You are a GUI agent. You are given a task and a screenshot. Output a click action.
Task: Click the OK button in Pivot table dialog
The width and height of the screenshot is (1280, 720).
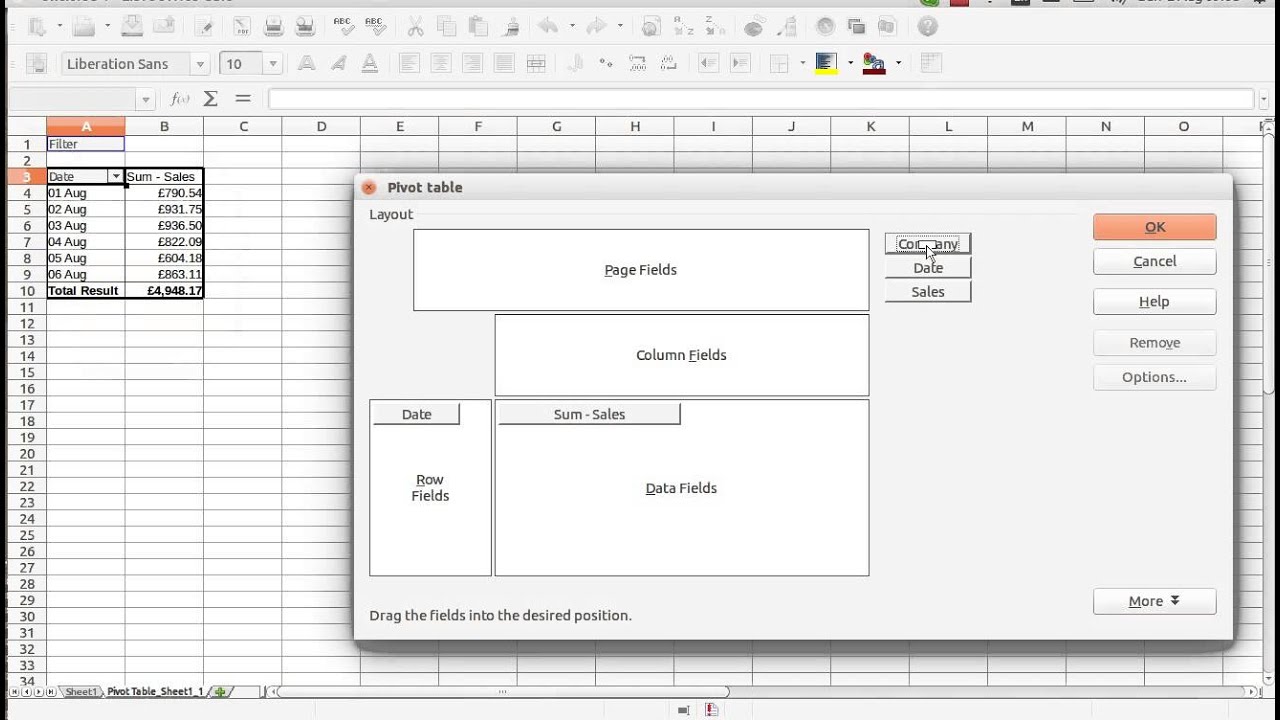tap(1154, 227)
